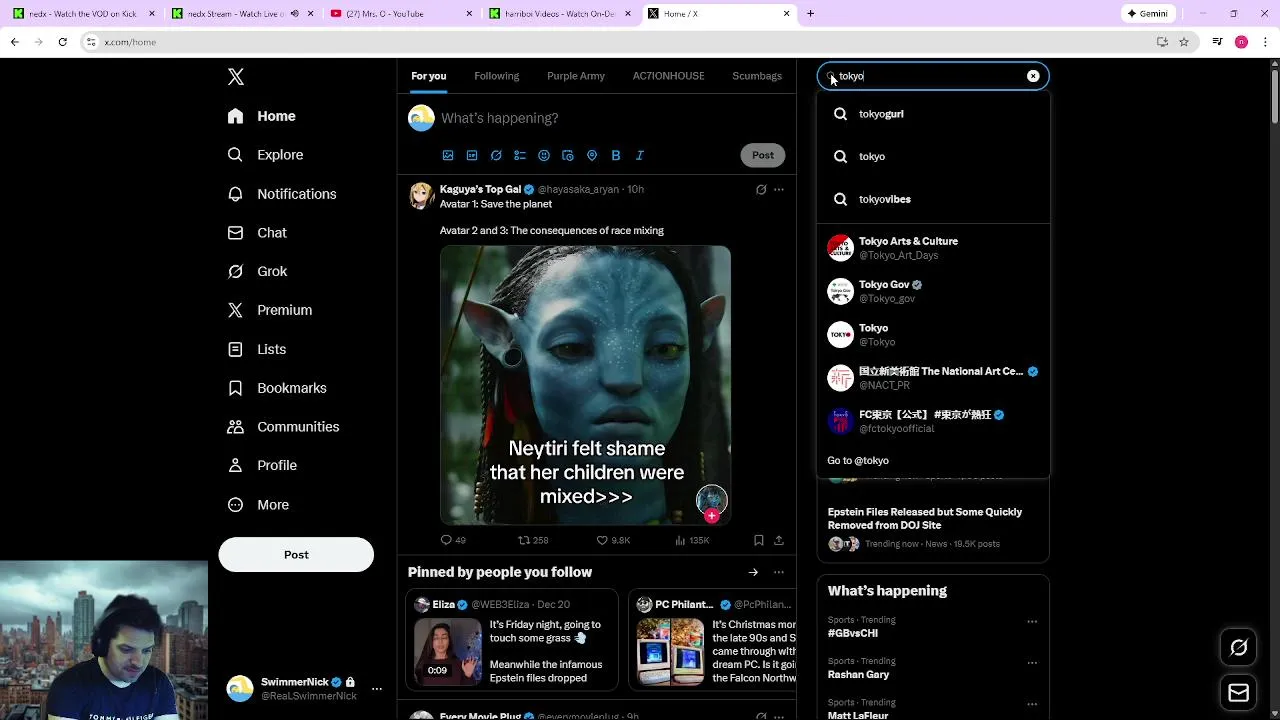This screenshot has width=1280, height=720.
Task: Reload the page in Chrome
Action: click(62, 42)
